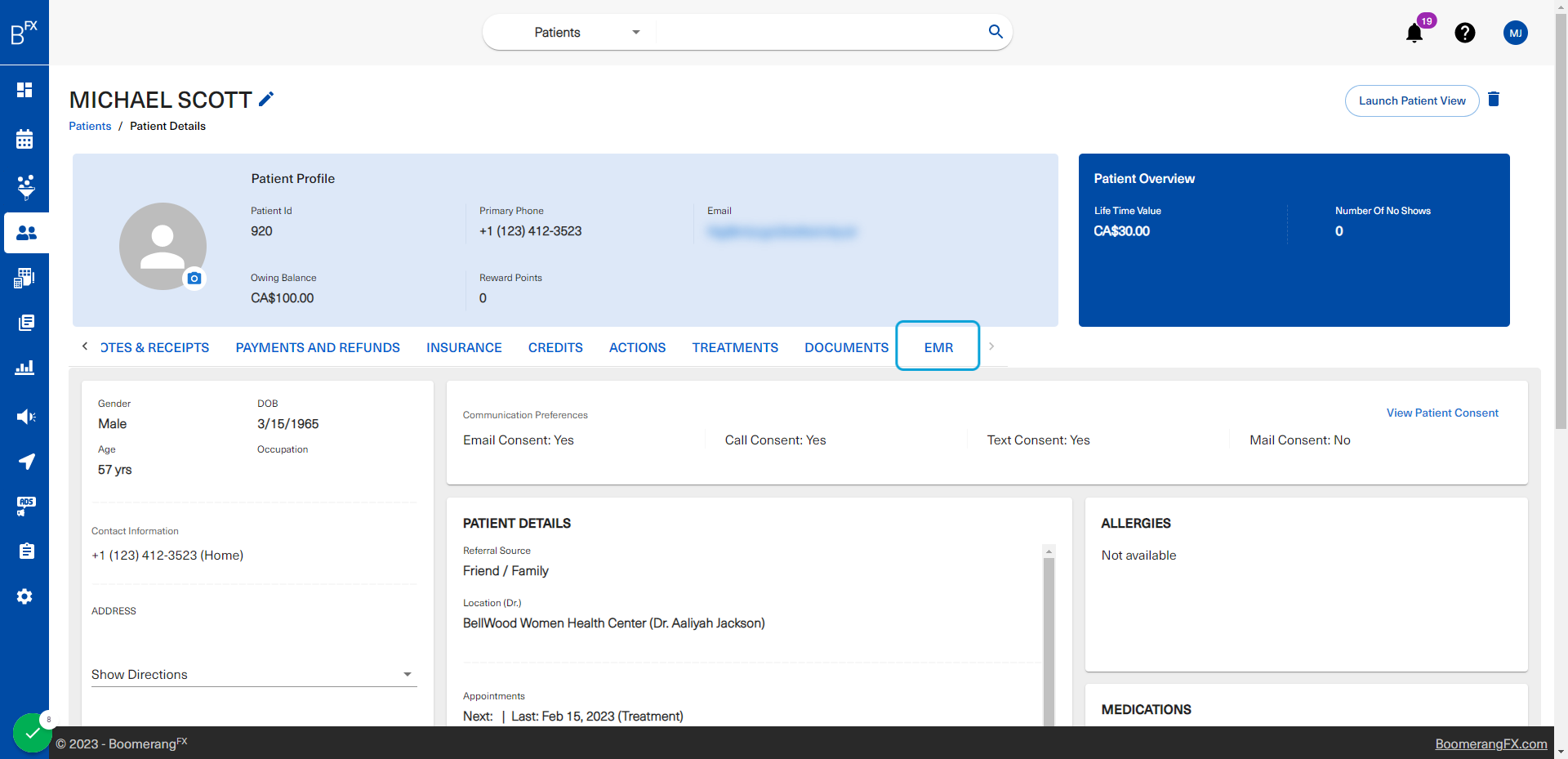This screenshot has width=1568, height=759.
Task: Click the primary phone +1 (123) 412-3523
Action: coord(530,231)
